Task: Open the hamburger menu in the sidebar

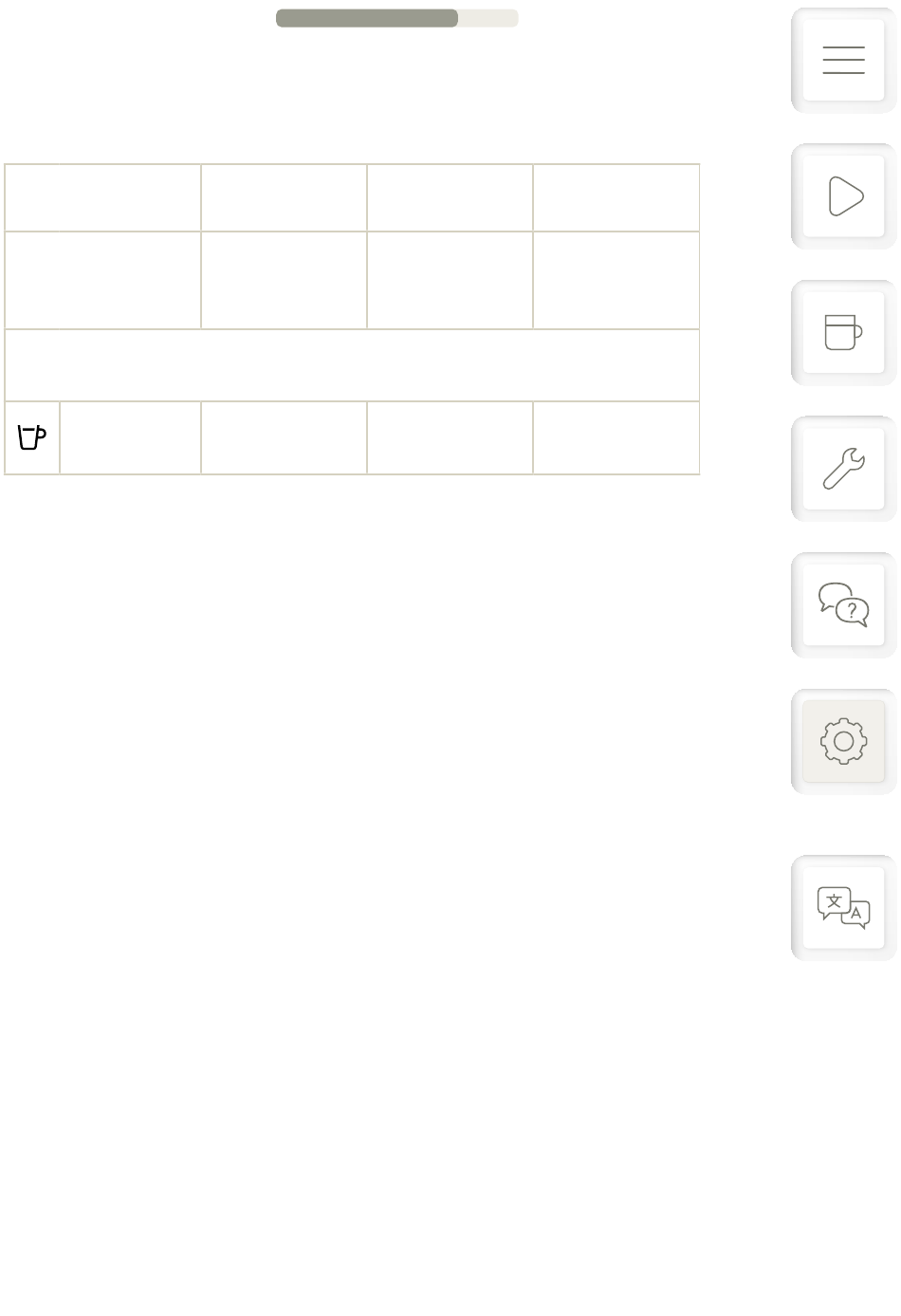Action: pyautogui.click(x=843, y=60)
